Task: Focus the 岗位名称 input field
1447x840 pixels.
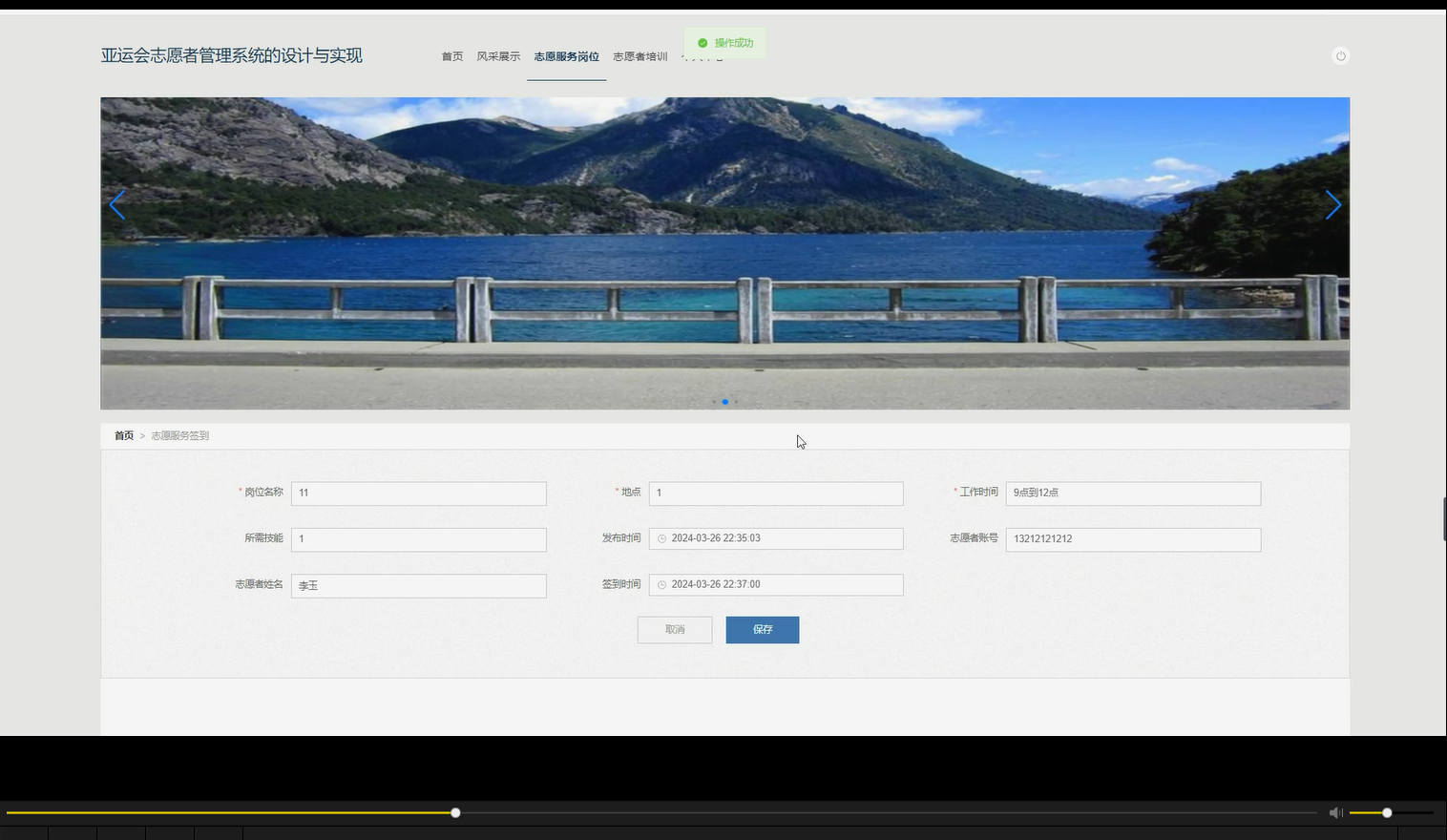Action: coord(419,493)
